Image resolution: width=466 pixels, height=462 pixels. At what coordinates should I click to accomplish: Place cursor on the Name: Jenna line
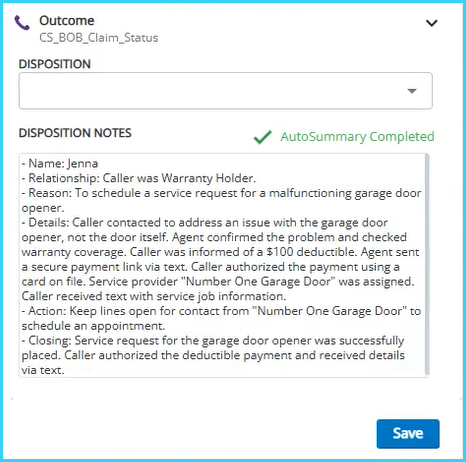click(x=60, y=163)
